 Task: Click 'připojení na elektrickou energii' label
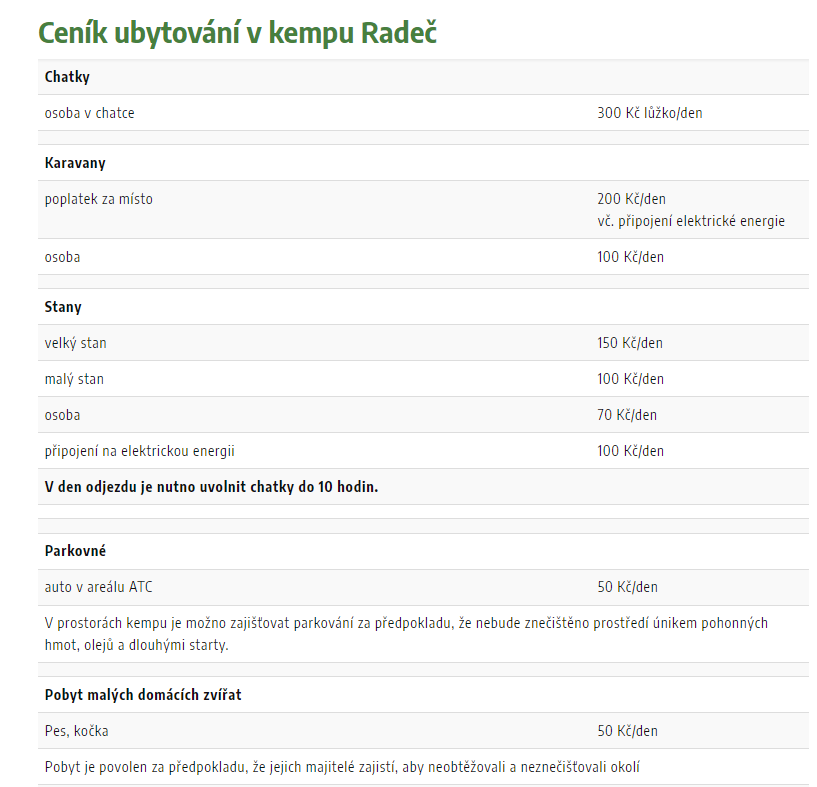click(x=139, y=451)
